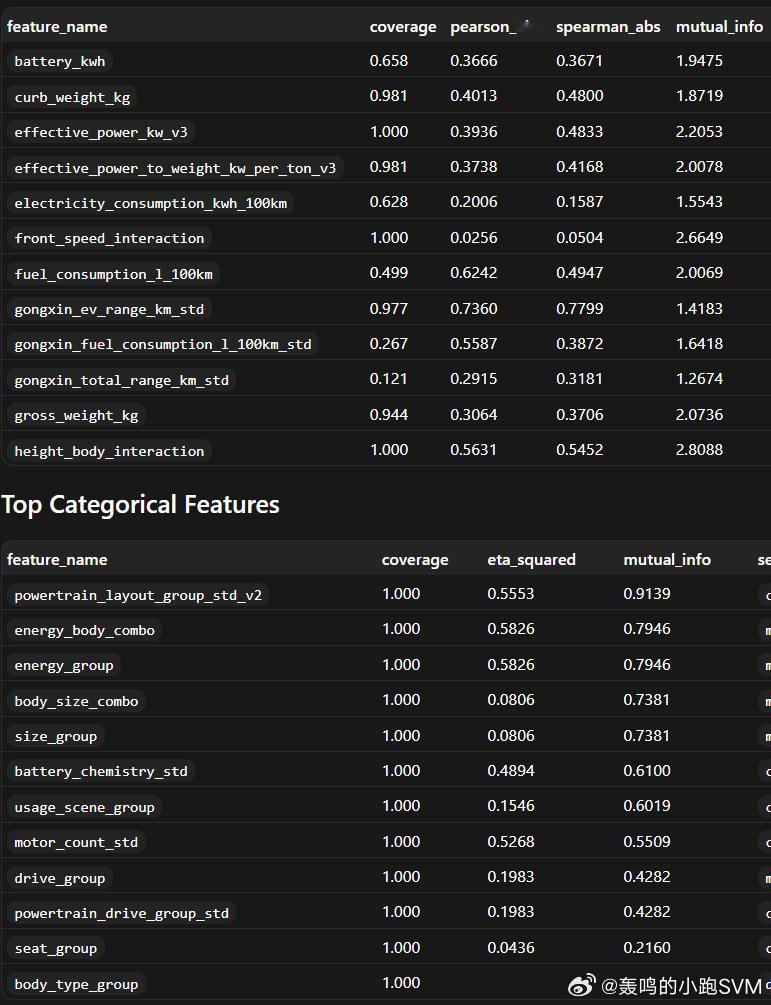The width and height of the screenshot is (771, 1005).
Task: Click the spearman_abs column header
Action: click(608, 27)
